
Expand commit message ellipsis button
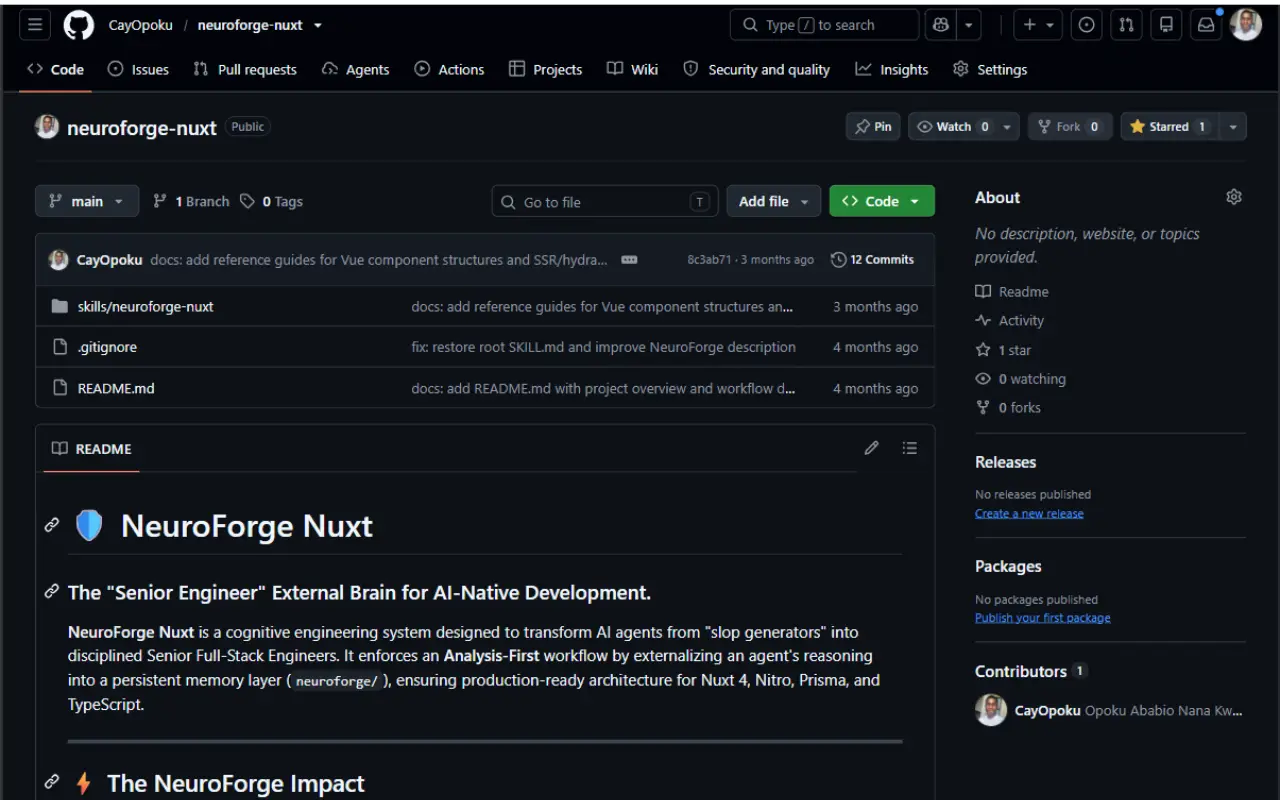coord(629,260)
